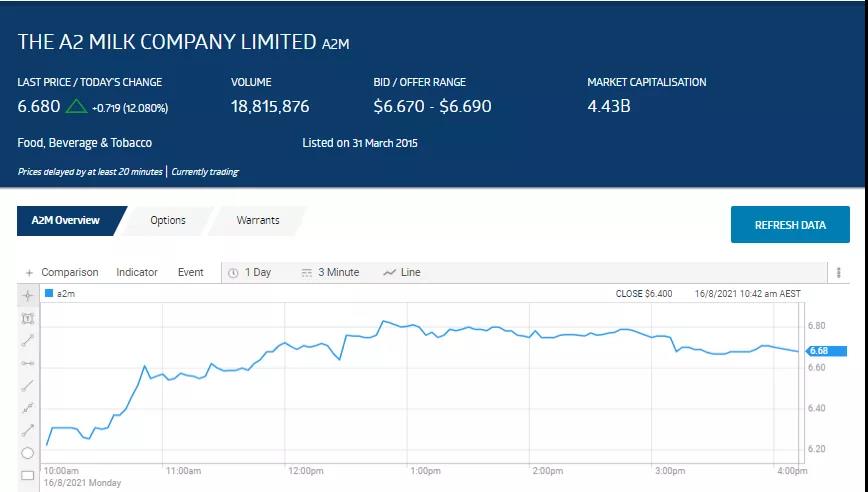Click the +0.719 (12.080%) change text
The image size is (868, 492).
[x=130, y=108]
